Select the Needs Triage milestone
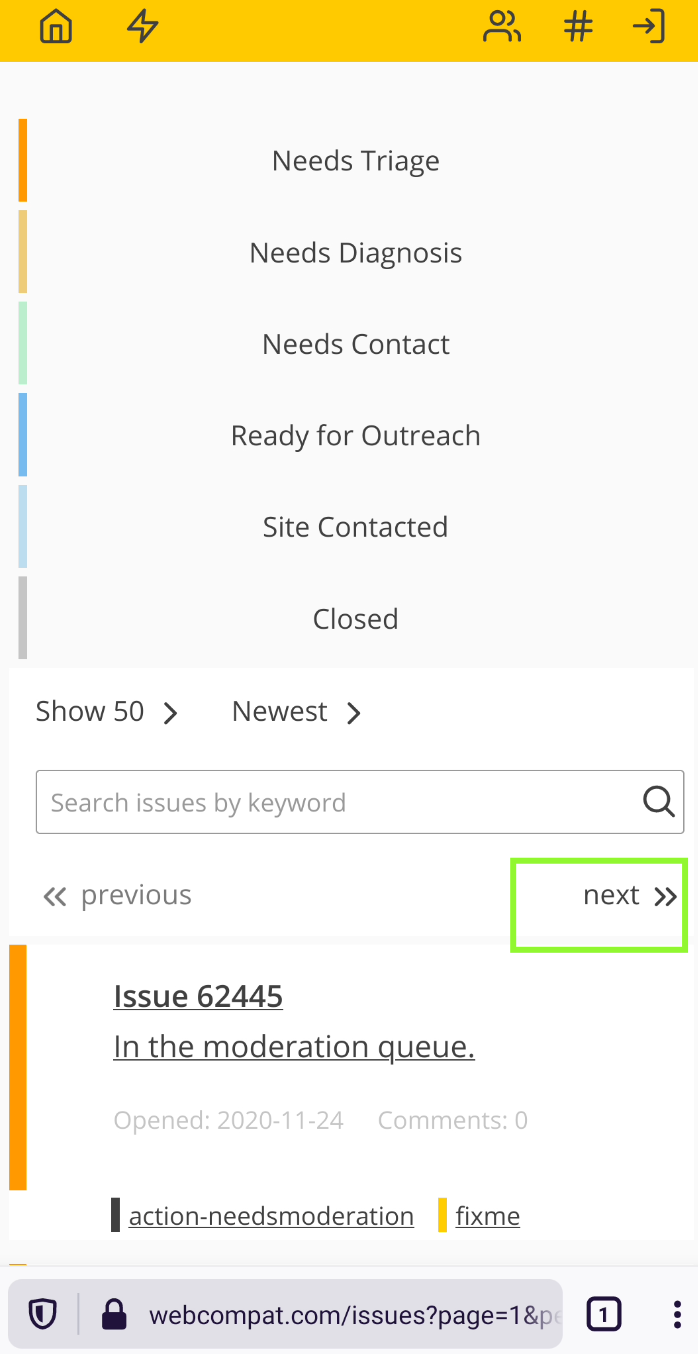This screenshot has width=698, height=1354. [355, 160]
